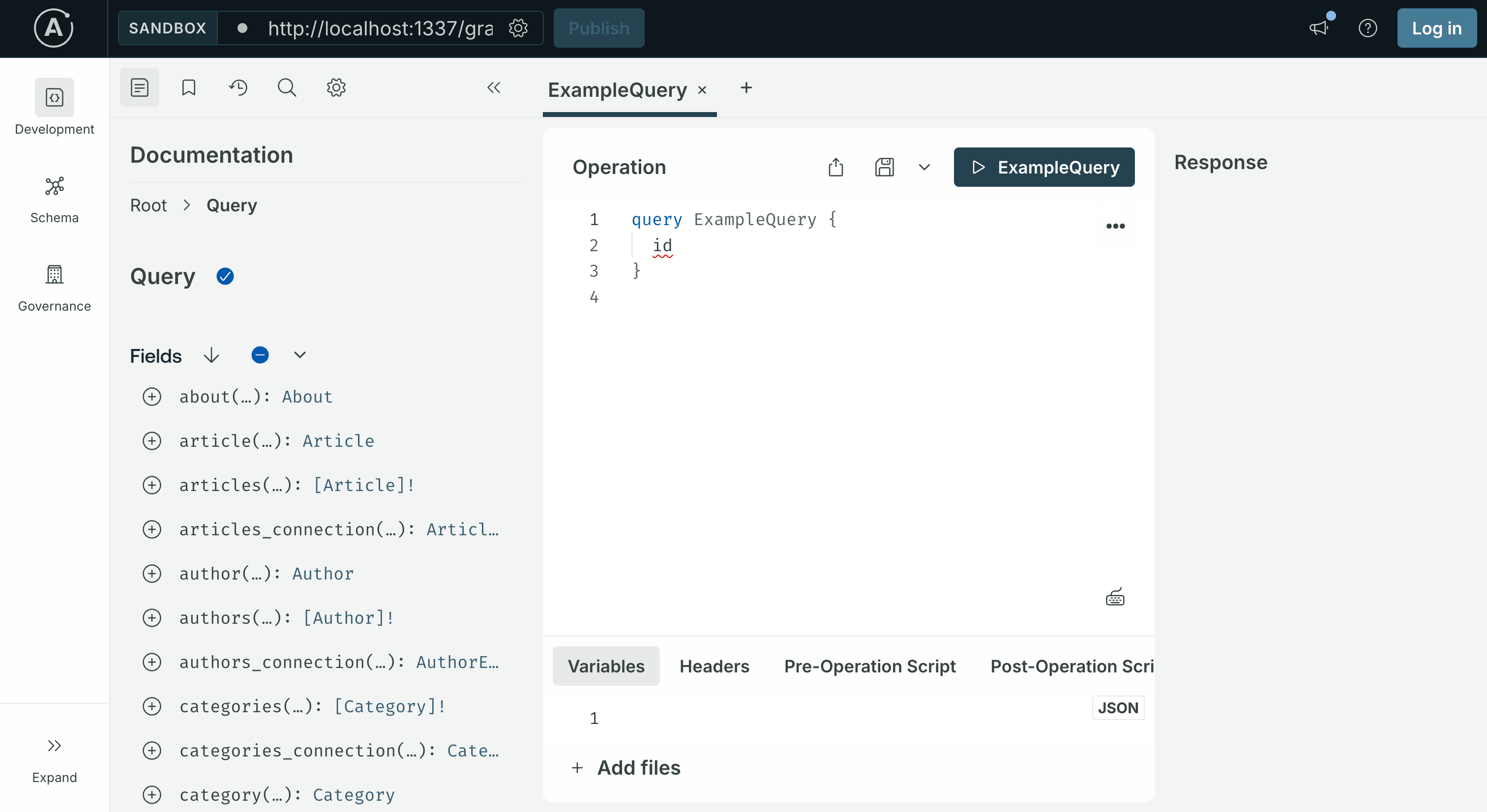Open the [Author]! type link
Viewport: 1487px width, 812px height.
(349, 618)
